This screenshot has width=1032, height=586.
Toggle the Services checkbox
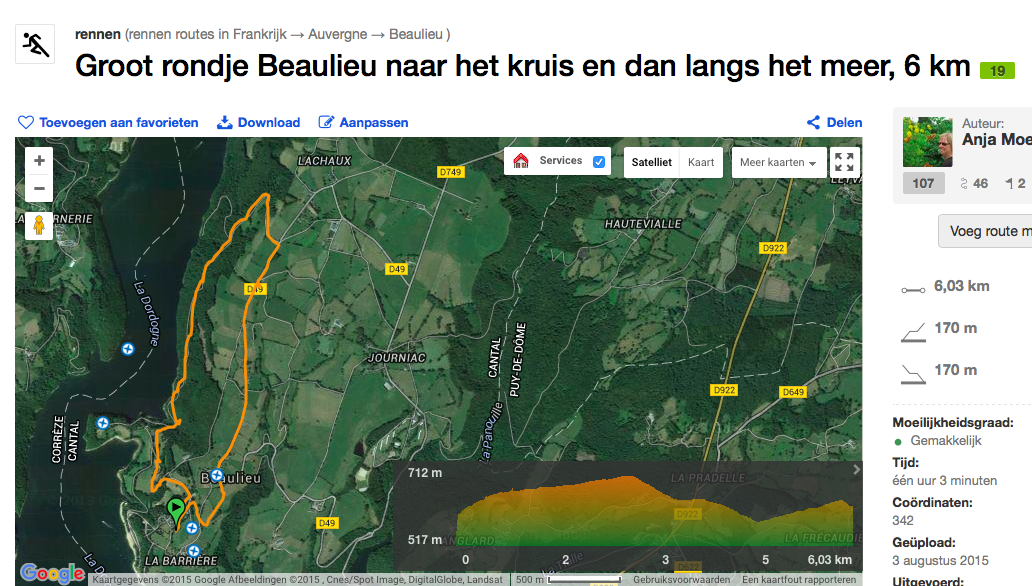[x=599, y=162]
